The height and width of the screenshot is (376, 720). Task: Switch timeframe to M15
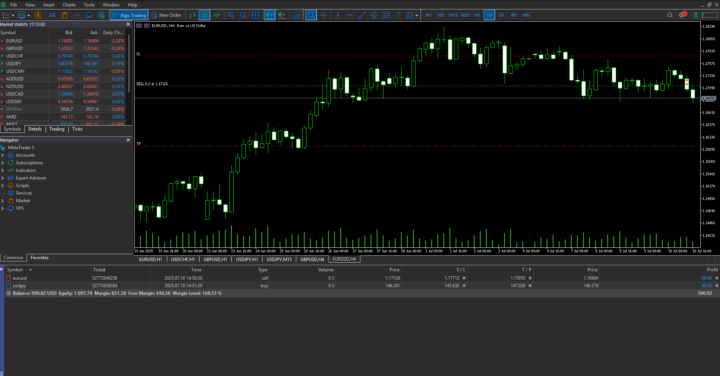coord(453,15)
